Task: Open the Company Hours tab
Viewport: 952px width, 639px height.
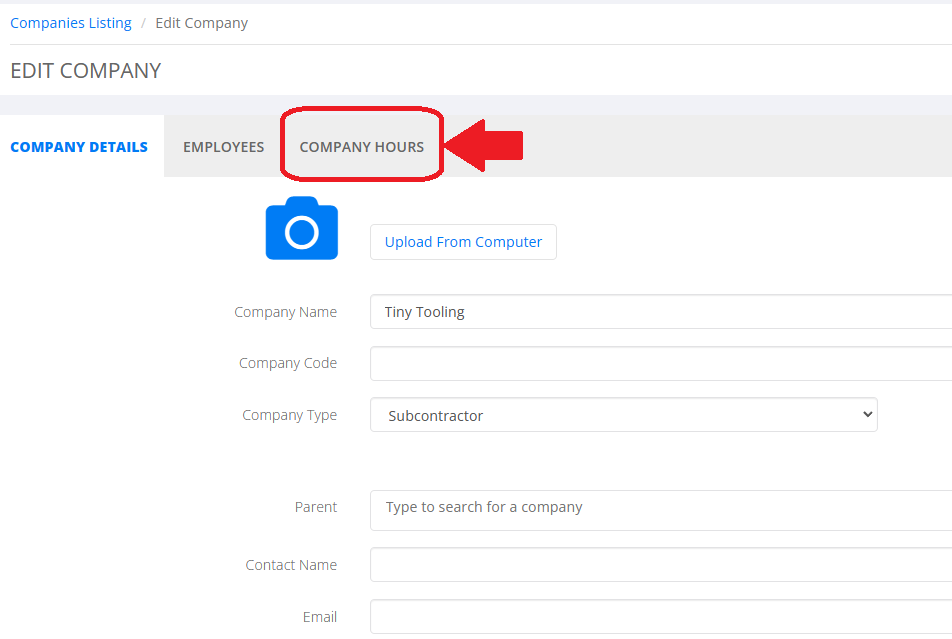Action: 362,147
